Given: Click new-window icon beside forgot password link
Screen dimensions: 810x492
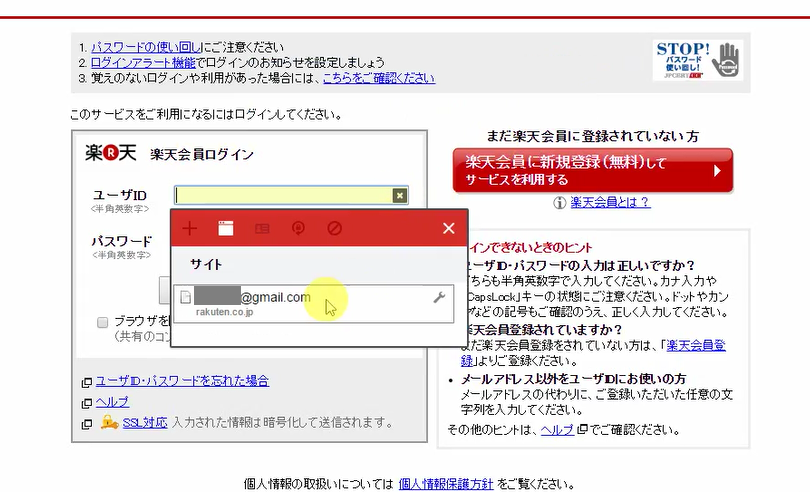Looking at the screenshot, I should click(x=87, y=382).
